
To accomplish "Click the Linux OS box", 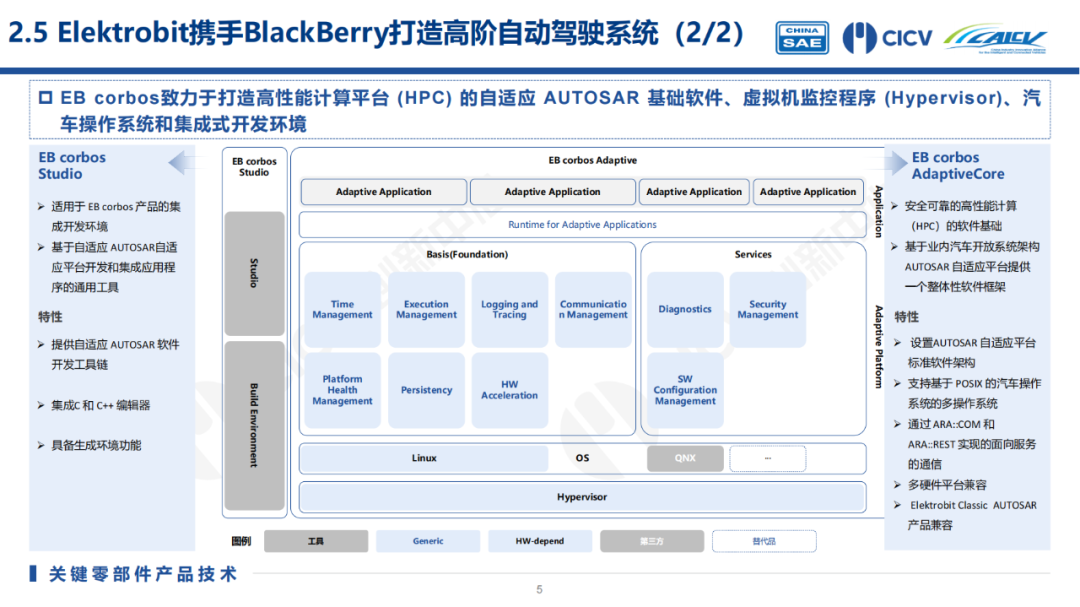I will [x=424, y=458].
